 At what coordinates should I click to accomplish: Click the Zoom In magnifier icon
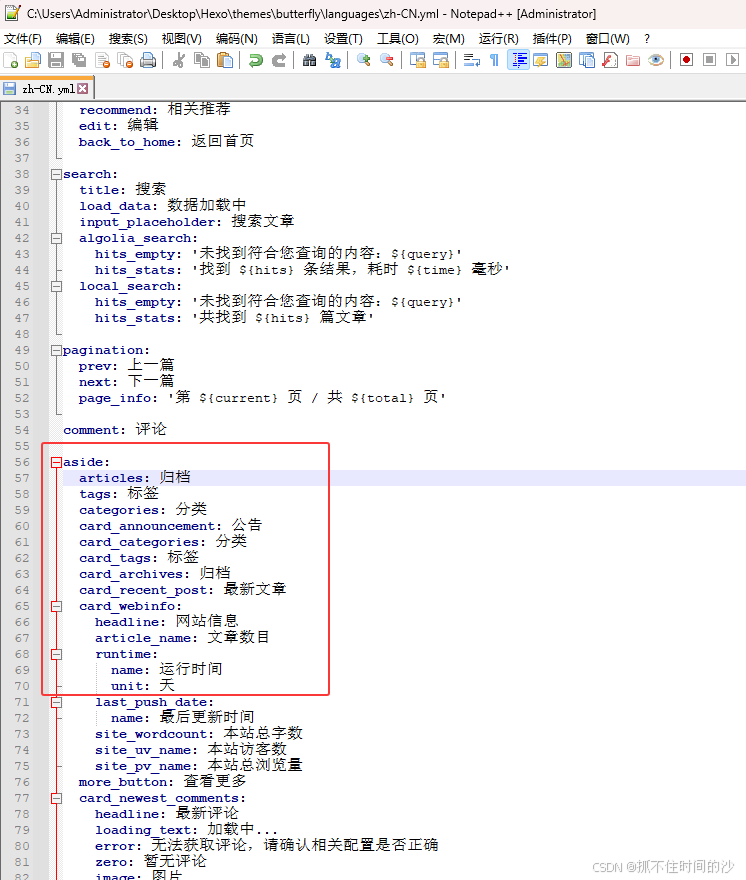363,60
